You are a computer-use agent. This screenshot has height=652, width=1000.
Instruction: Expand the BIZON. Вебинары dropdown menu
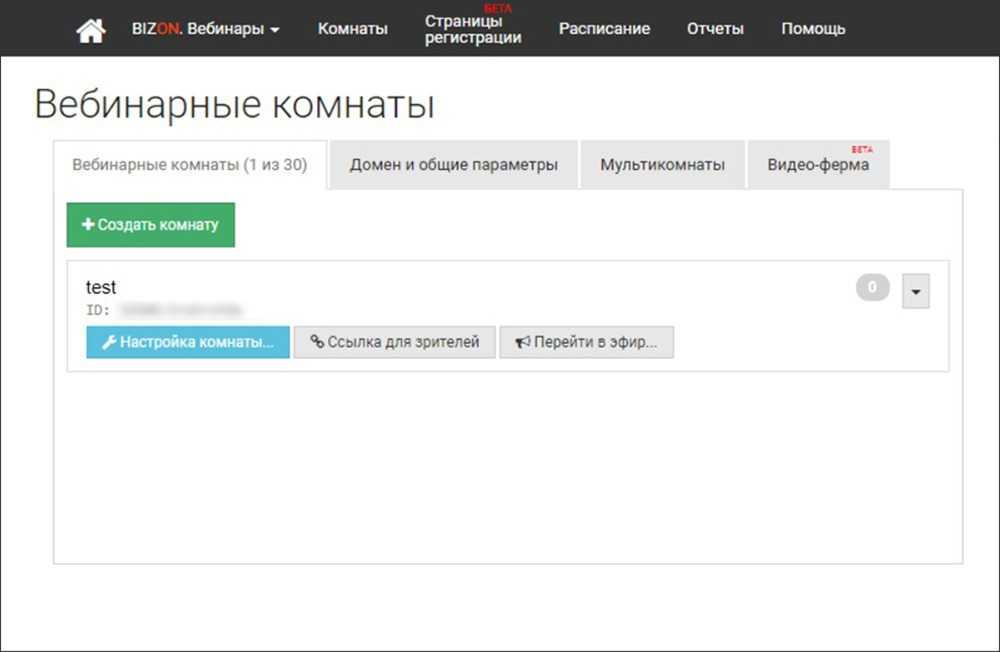tap(205, 29)
